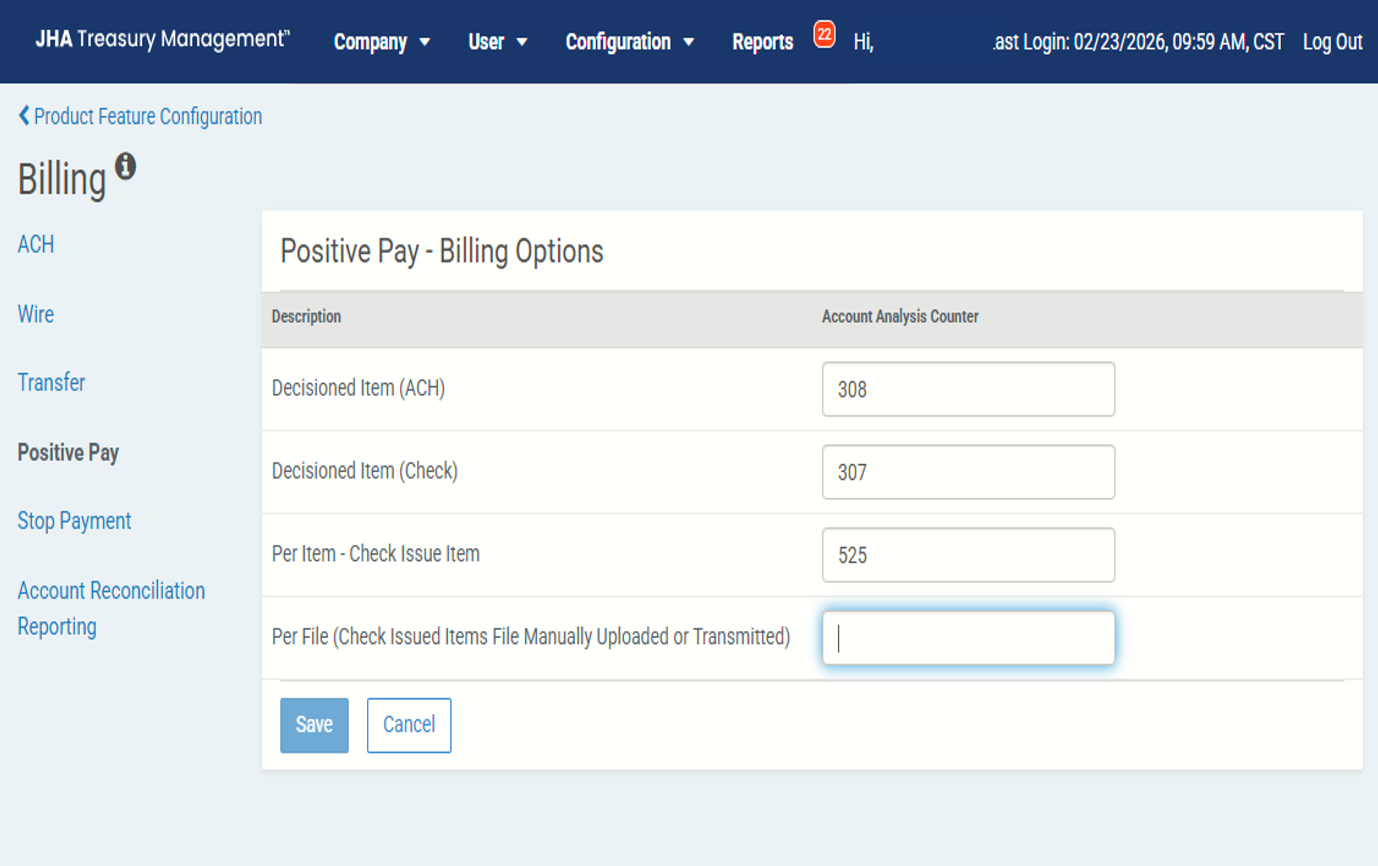This screenshot has height=866, width=1378.
Task: Open the Transfer billing options
Action: click(x=51, y=383)
